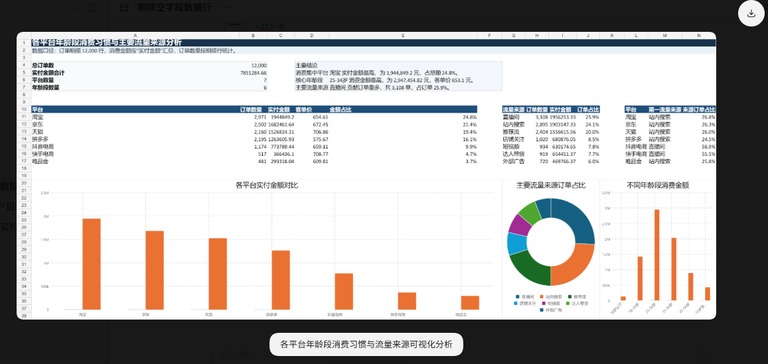Click the '实付金额合计' label cell
Screen dimensions: 768x364
click(48, 73)
